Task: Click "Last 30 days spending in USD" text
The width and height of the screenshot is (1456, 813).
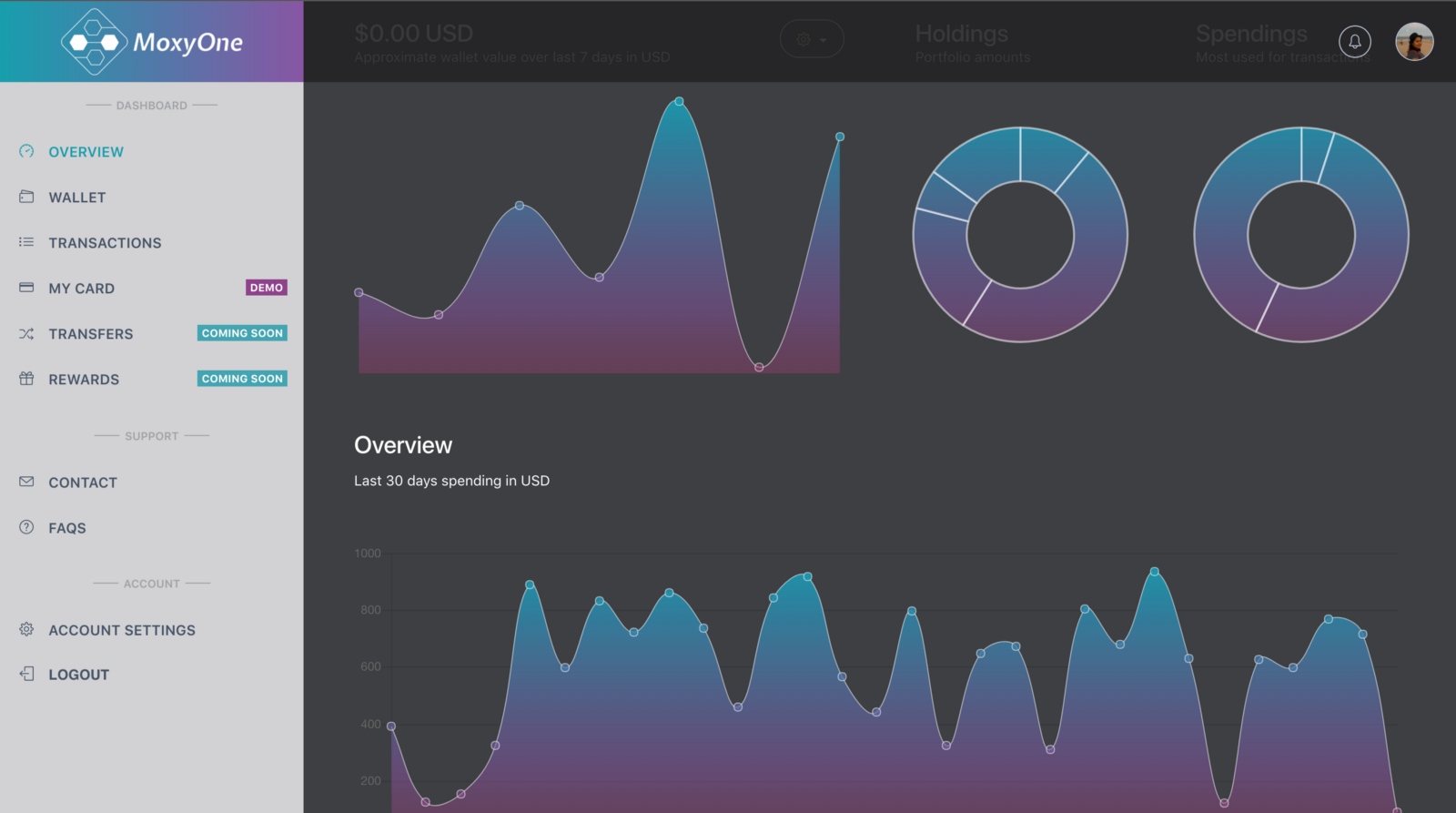Action: tap(451, 481)
